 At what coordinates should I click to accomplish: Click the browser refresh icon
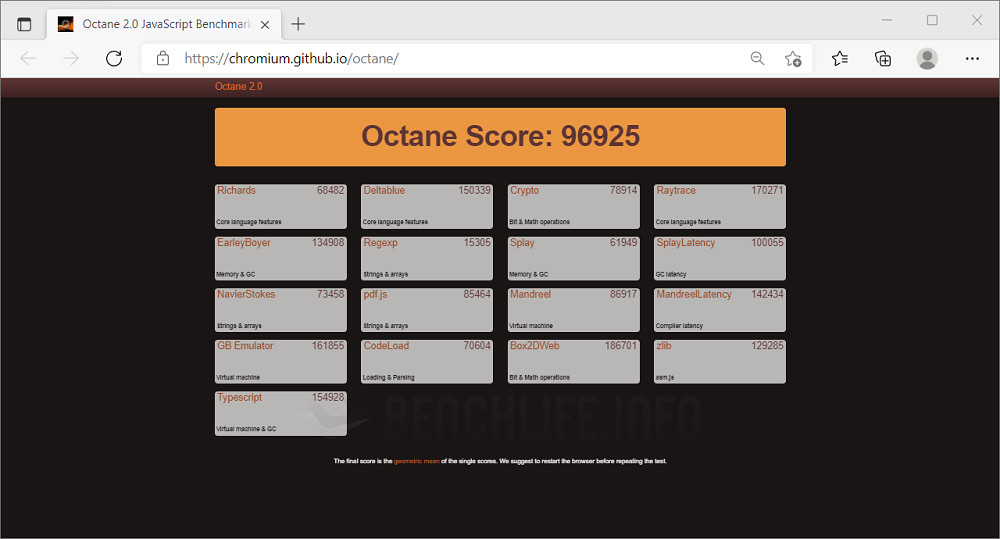(114, 58)
